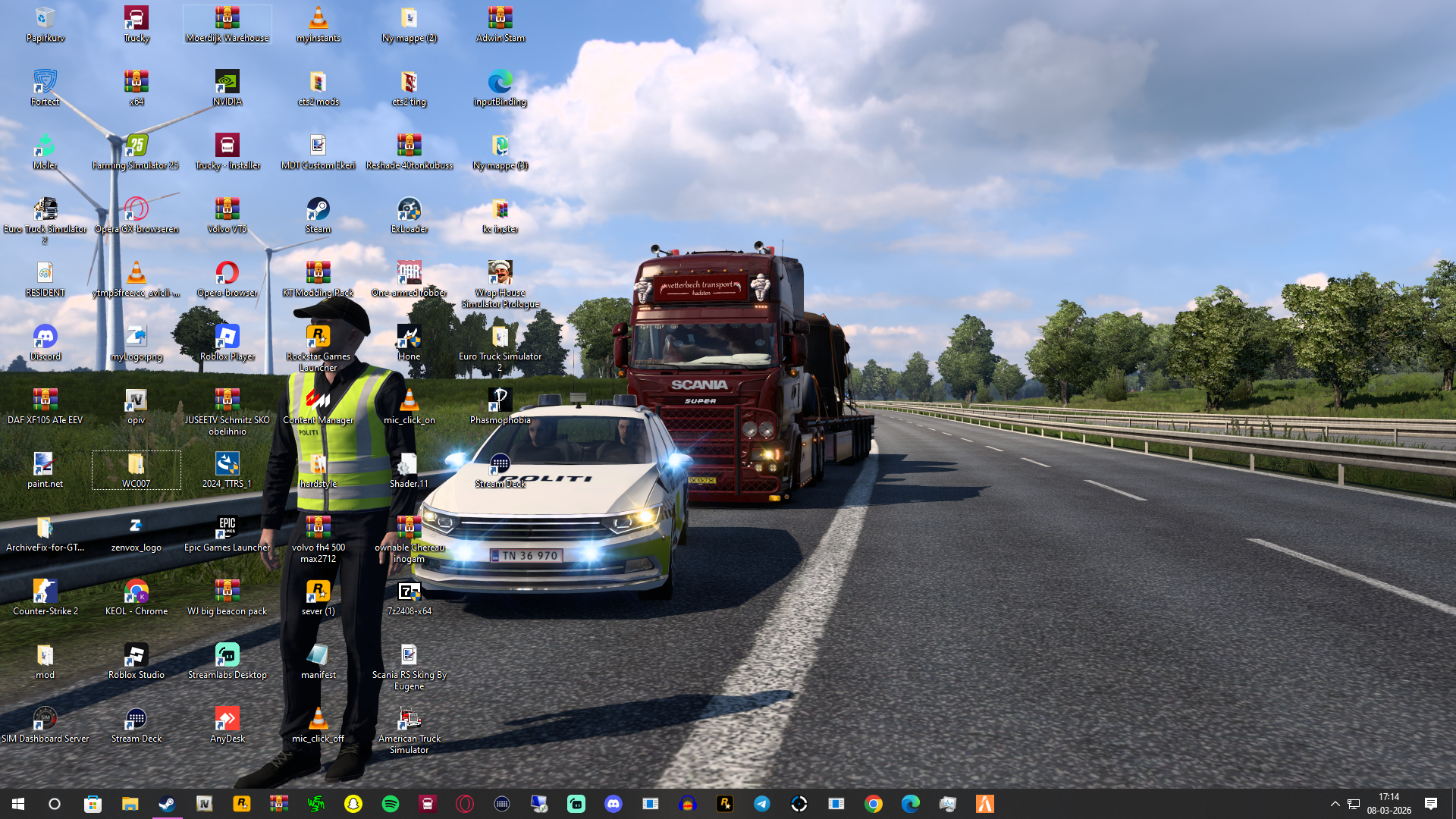Open the Roblox Studio shortcut

(x=136, y=656)
